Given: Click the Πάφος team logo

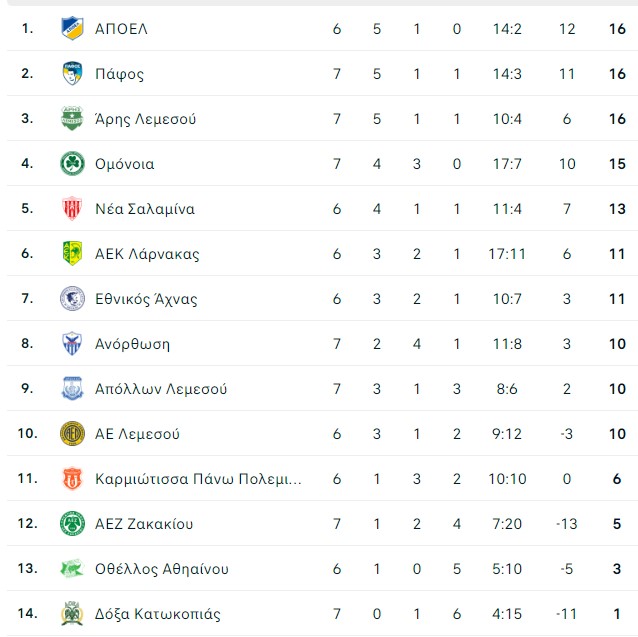Looking at the screenshot, I should coord(72,74).
